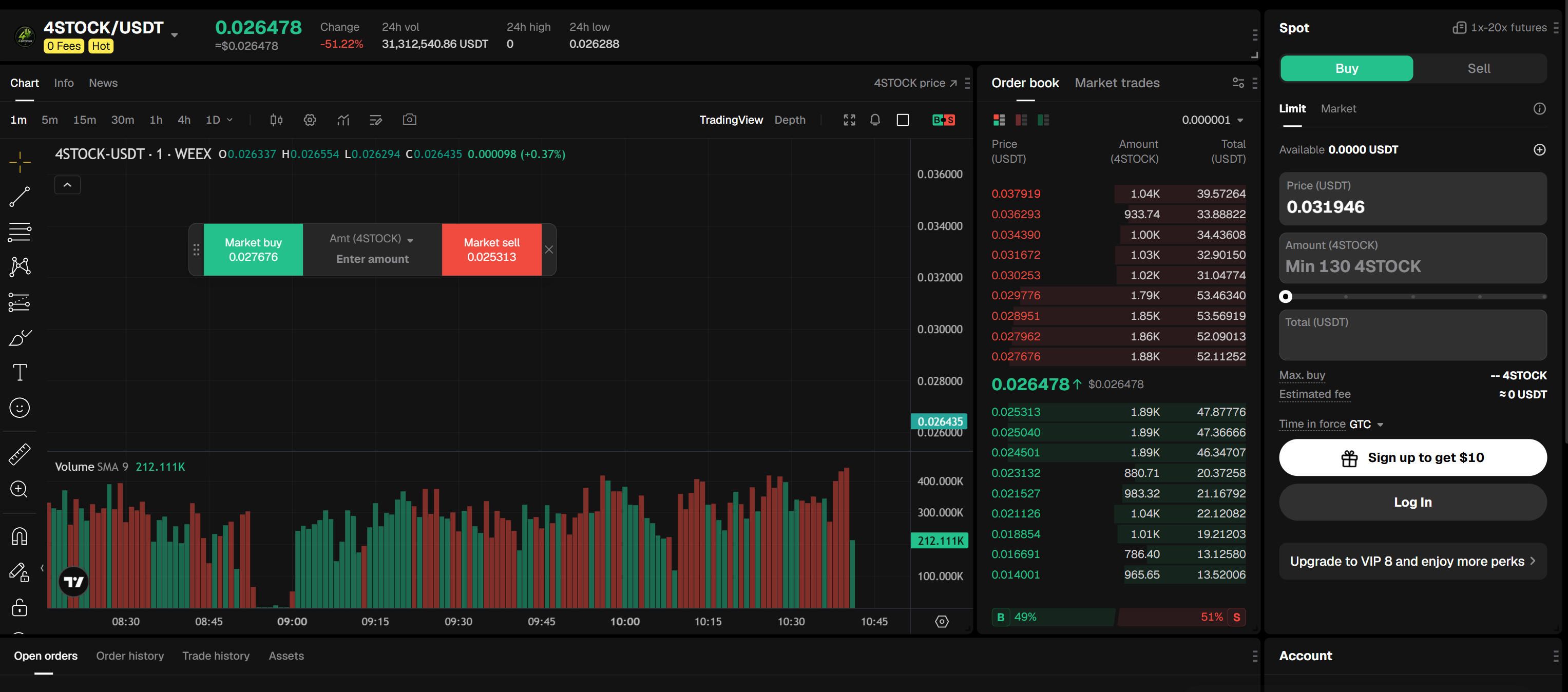The width and height of the screenshot is (1568, 692).
Task: Open candlestick chart type options
Action: 276,120
